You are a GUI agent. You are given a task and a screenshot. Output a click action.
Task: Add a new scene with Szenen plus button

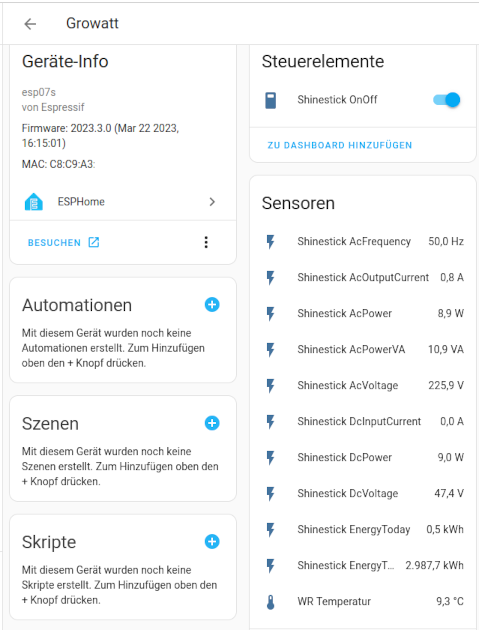coord(212,423)
